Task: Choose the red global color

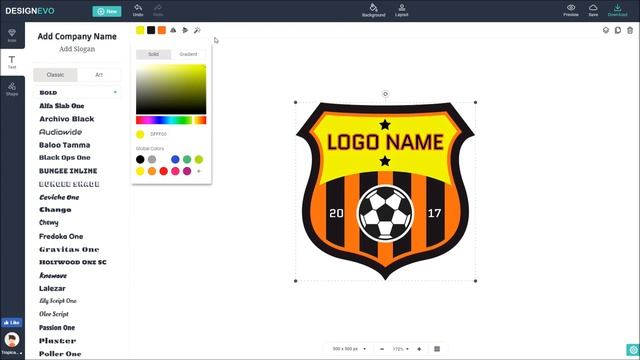Action: [x=164, y=171]
